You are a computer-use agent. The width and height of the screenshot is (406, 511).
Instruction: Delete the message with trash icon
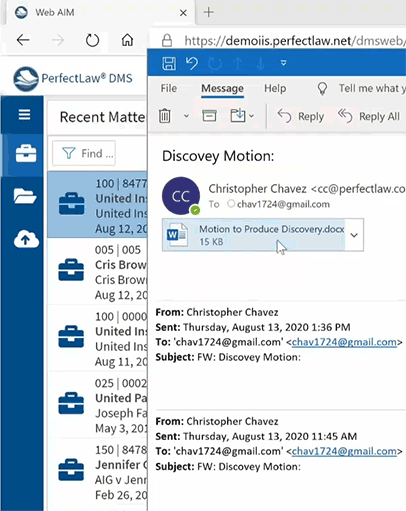[164, 116]
